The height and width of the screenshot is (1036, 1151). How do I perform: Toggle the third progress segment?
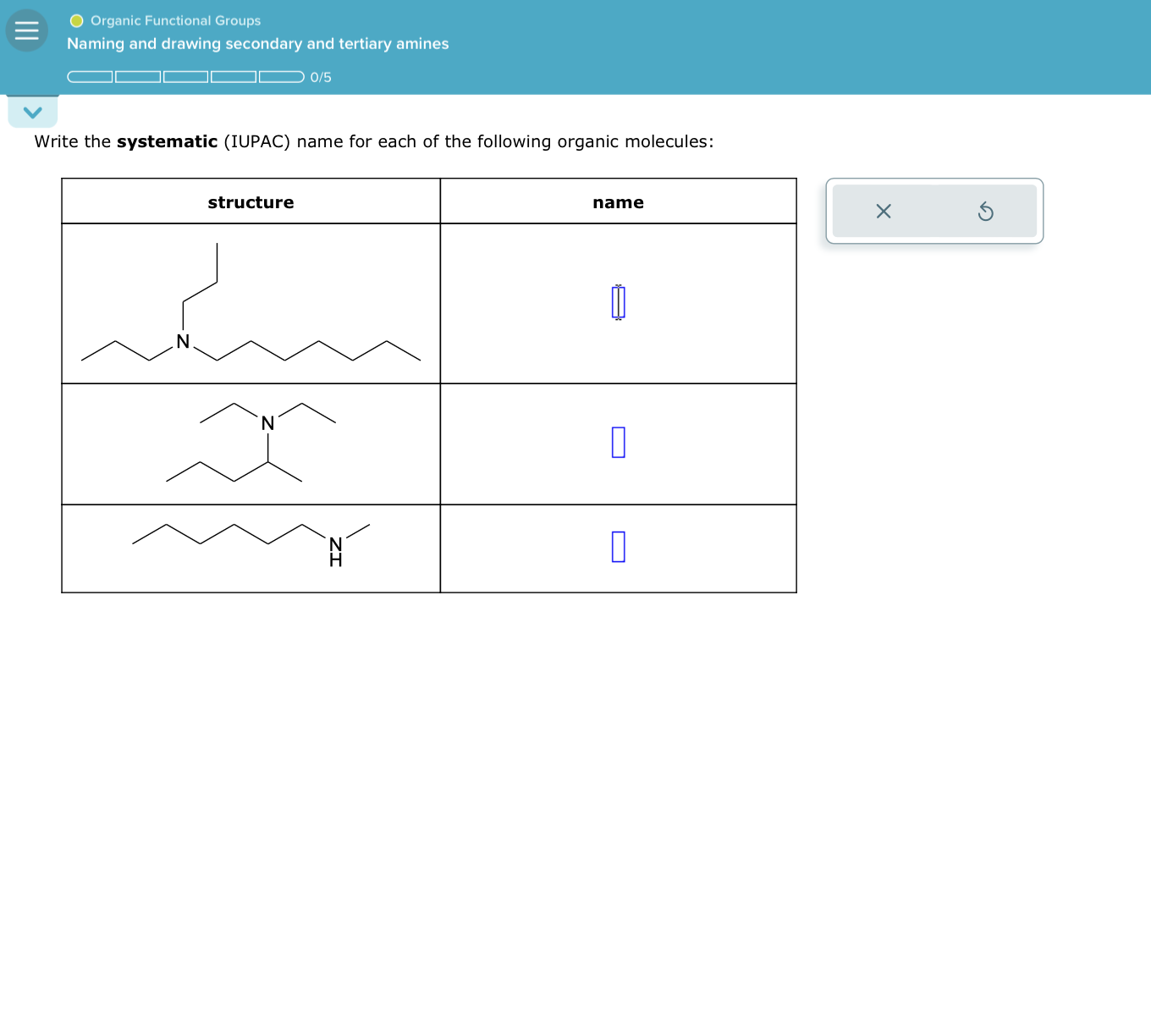click(186, 76)
